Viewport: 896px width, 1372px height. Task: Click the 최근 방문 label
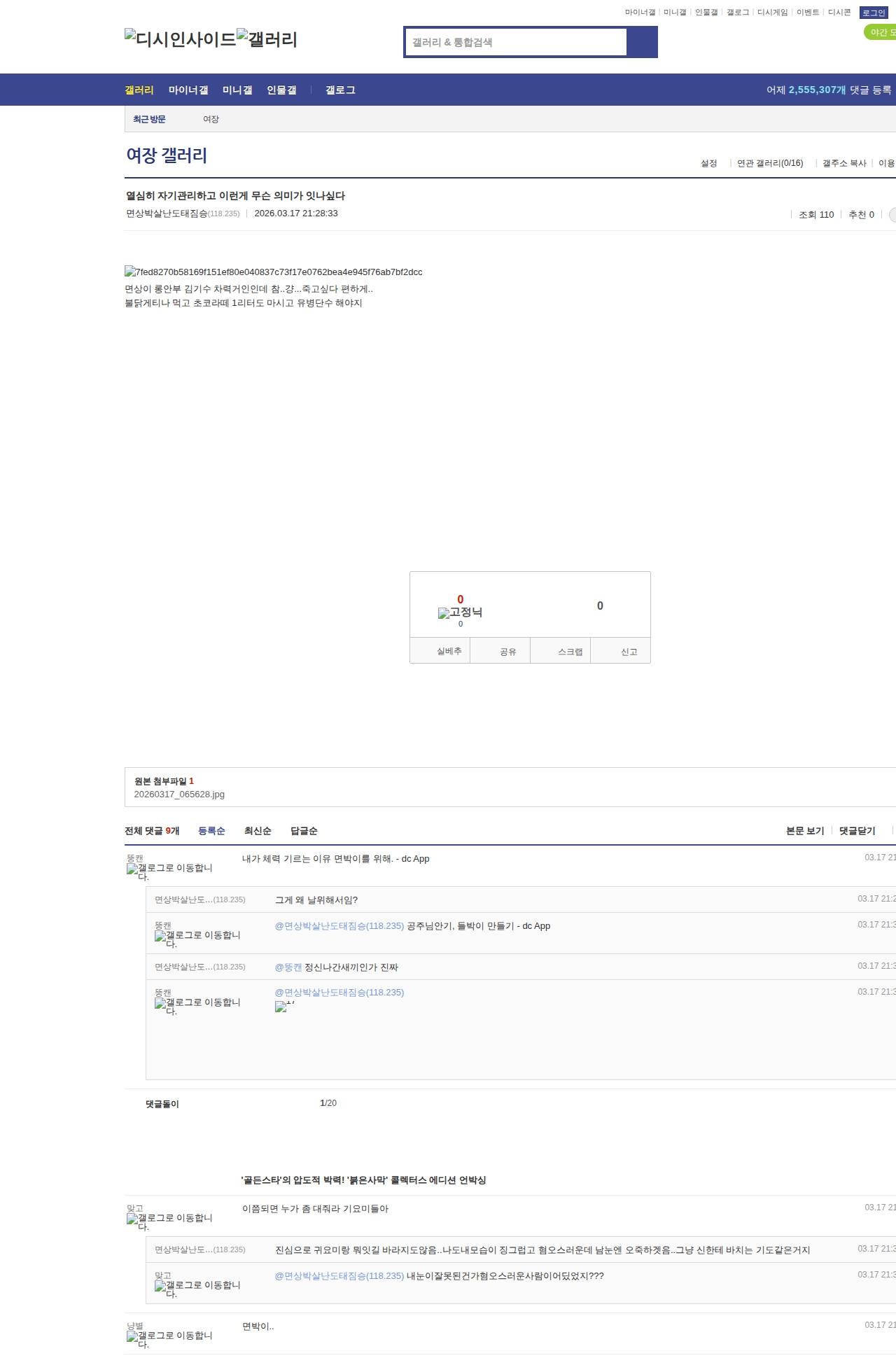[149, 120]
